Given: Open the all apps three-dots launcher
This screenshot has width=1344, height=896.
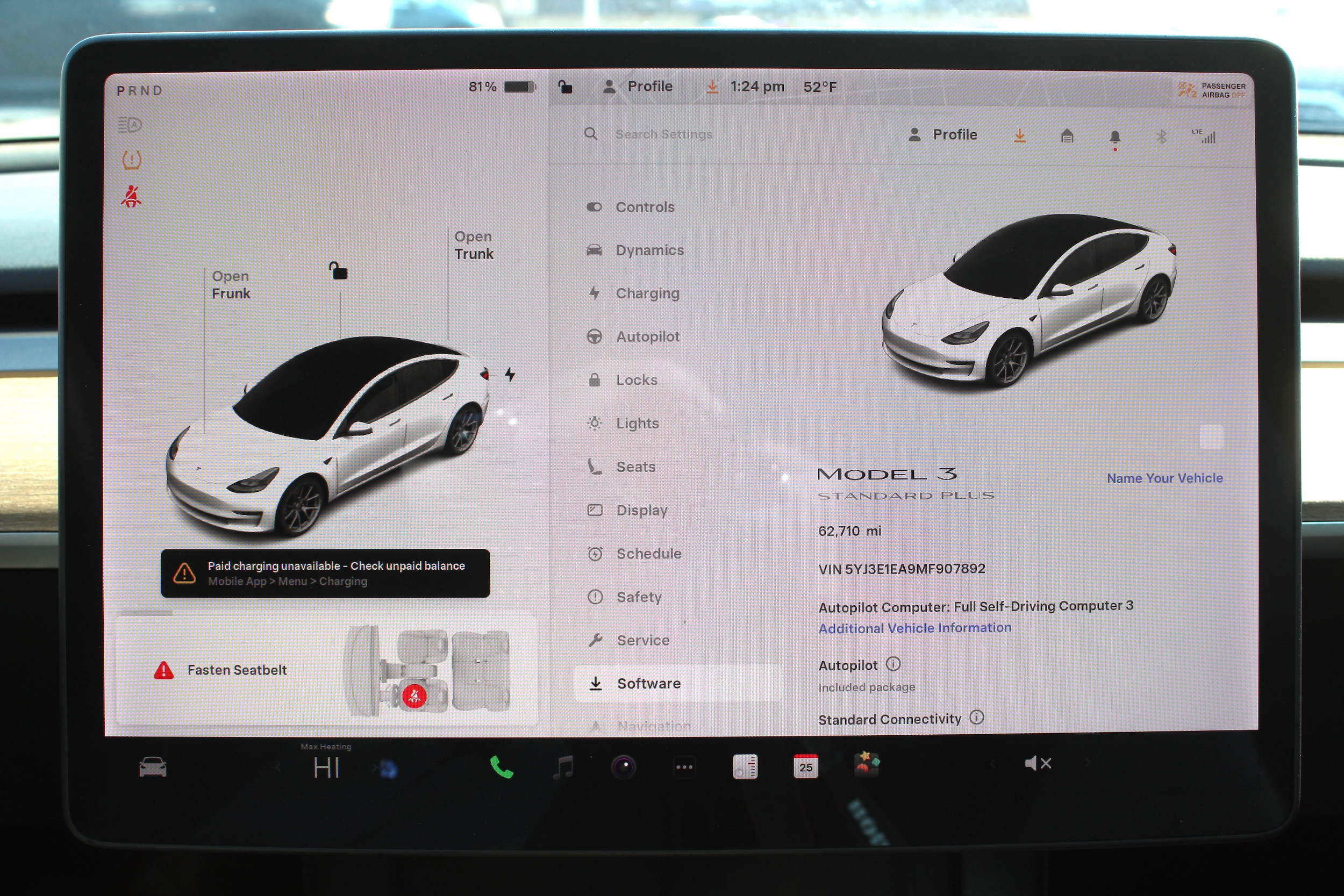Looking at the screenshot, I should 684,767.
